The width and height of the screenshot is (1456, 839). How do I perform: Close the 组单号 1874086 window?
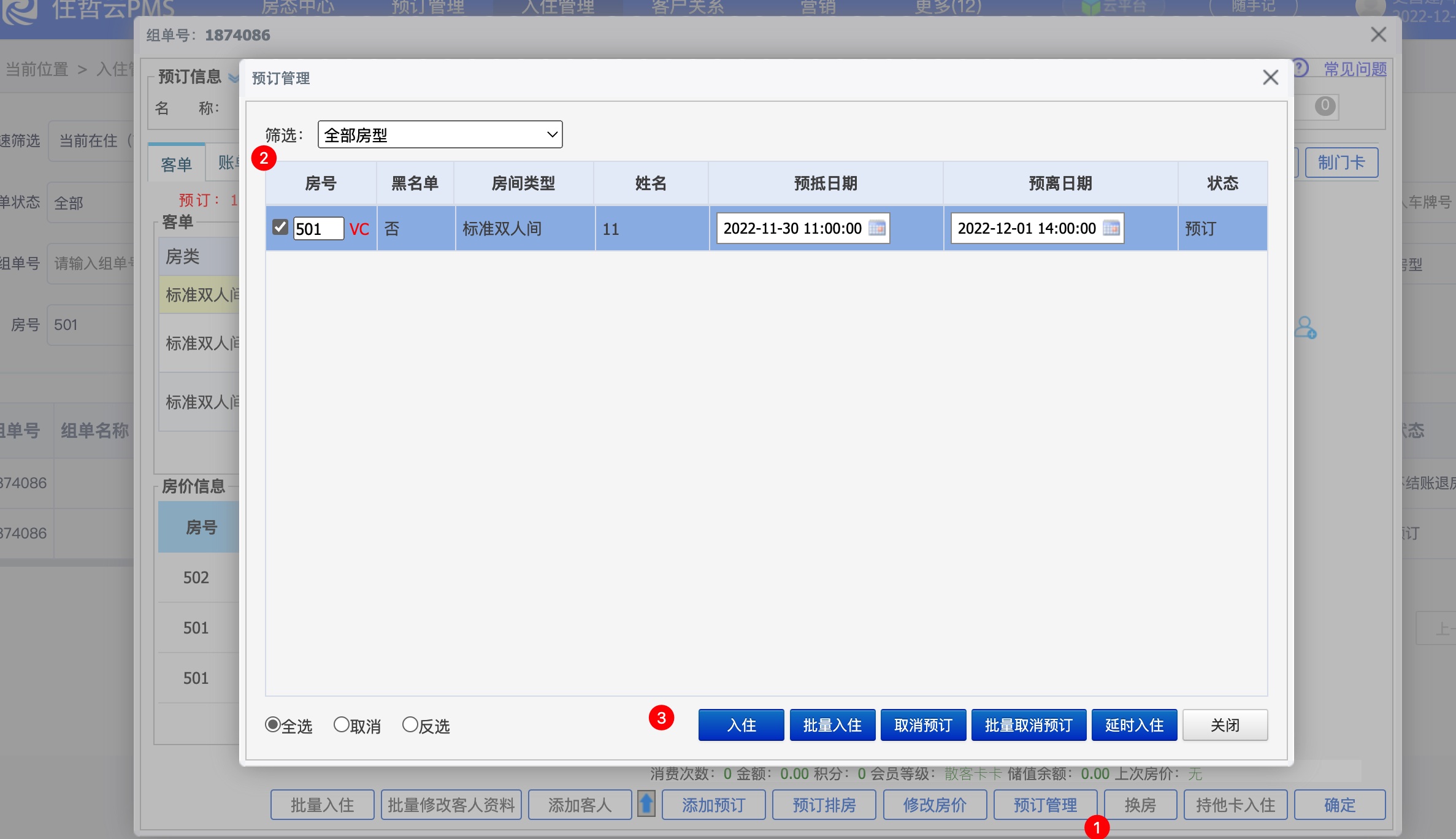(1379, 34)
